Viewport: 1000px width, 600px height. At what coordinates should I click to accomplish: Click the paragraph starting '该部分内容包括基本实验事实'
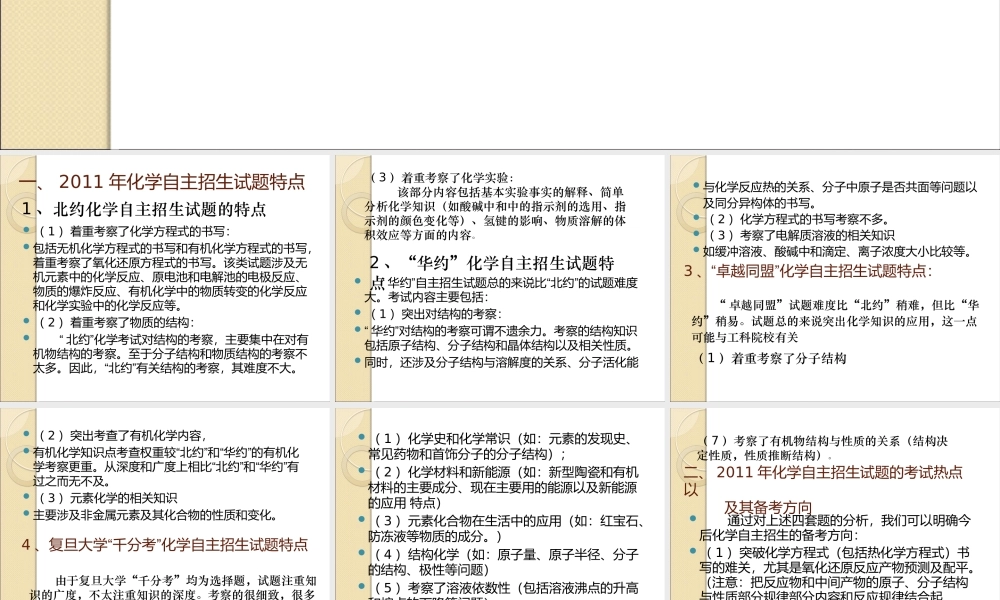pos(495,213)
